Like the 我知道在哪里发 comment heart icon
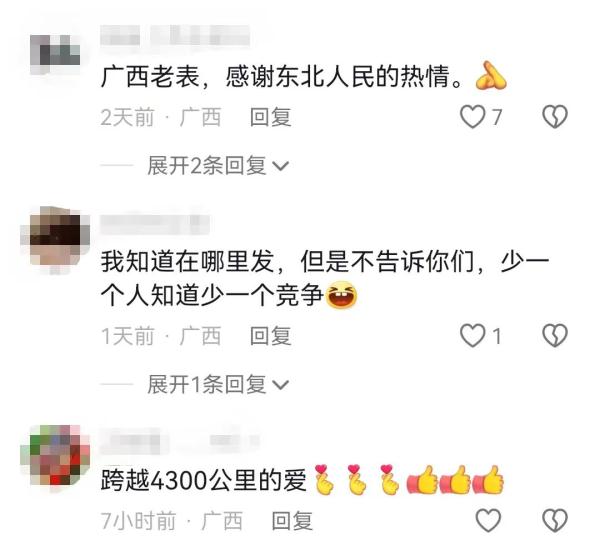Viewport: 600px width, 550px height. point(472,336)
